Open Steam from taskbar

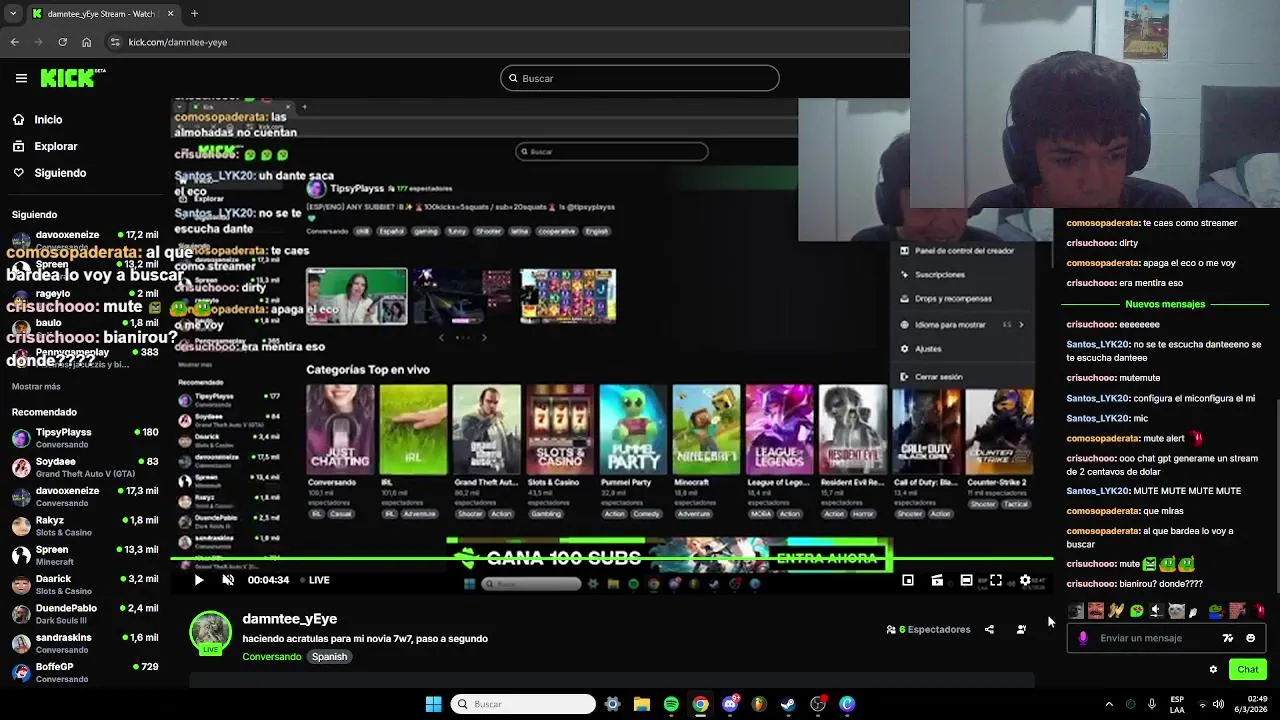(788, 704)
